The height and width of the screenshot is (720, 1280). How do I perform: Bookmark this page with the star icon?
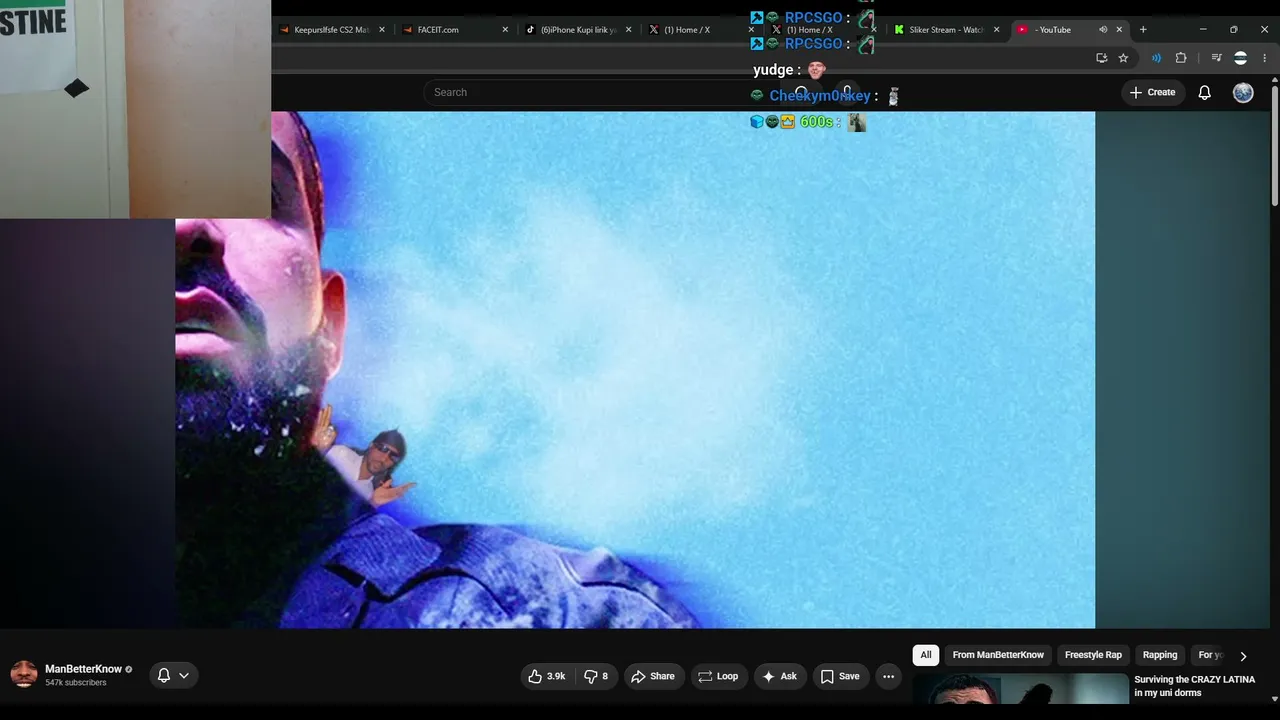point(1123,58)
